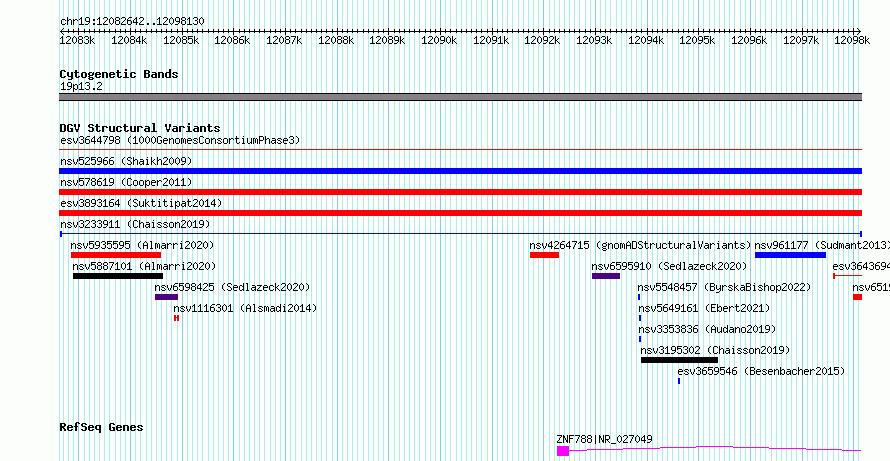
Task: Click the 12083k ruler tick label
Action: (77, 40)
